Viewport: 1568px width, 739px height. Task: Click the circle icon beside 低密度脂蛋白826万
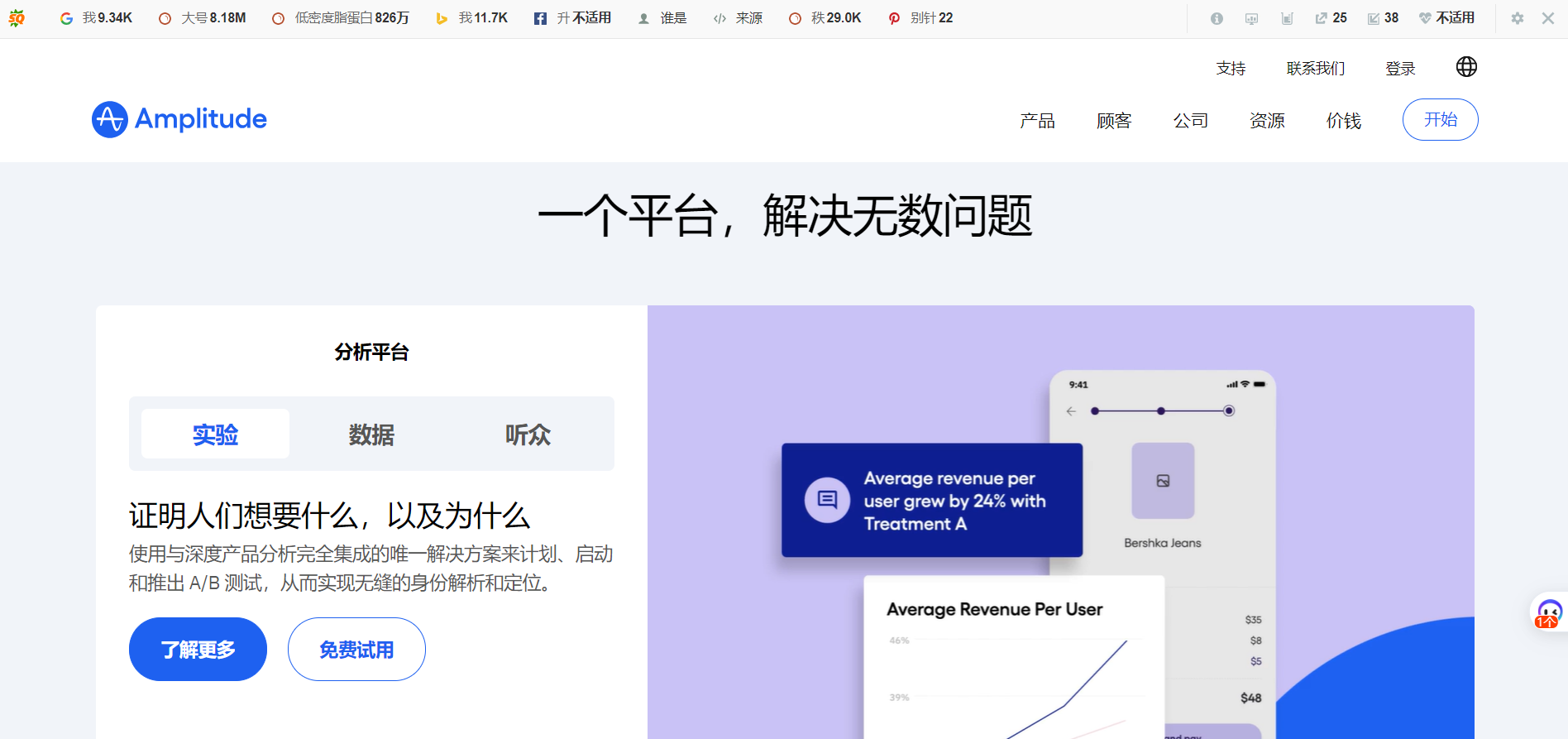click(279, 18)
